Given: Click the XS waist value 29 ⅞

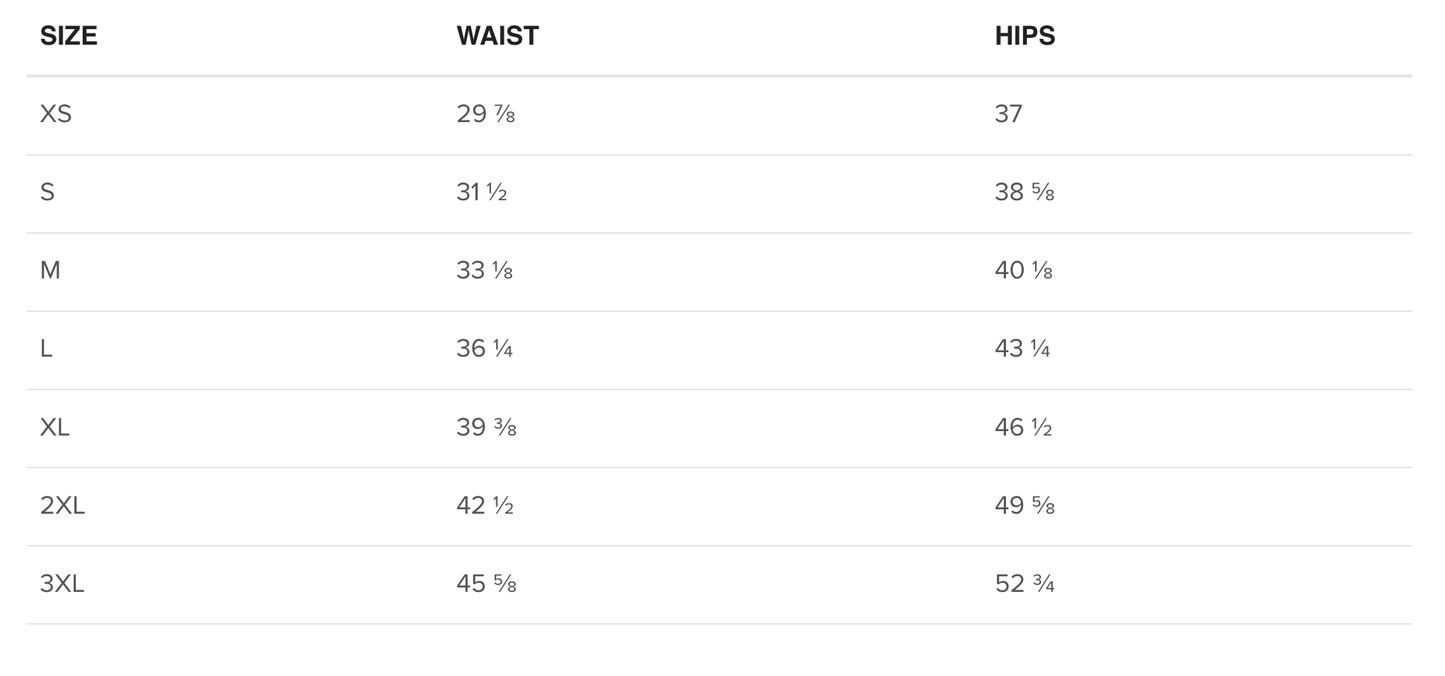Looking at the screenshot, I should tap(485, 114).
